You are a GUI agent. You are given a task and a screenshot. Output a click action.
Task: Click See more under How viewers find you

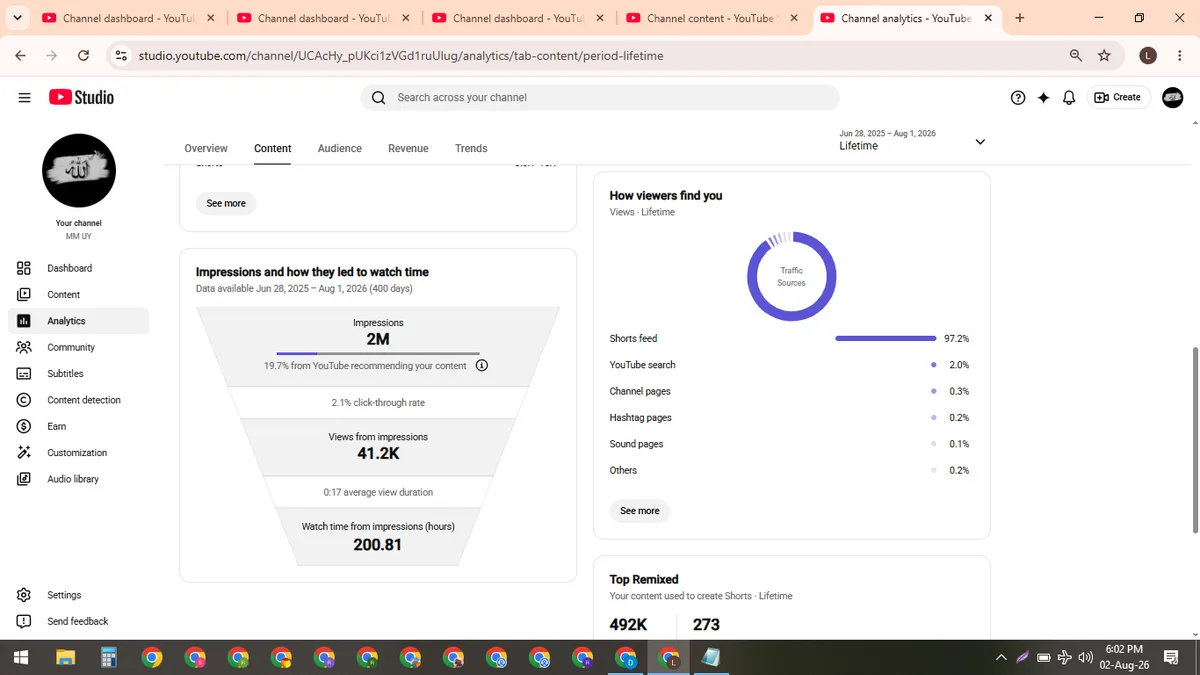(x=640, y=511)
